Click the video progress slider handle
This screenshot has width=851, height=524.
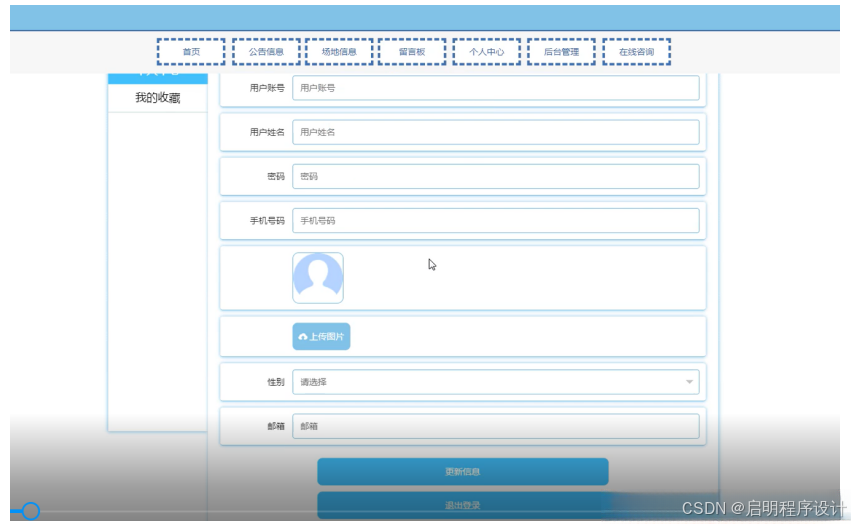[31, 511]
